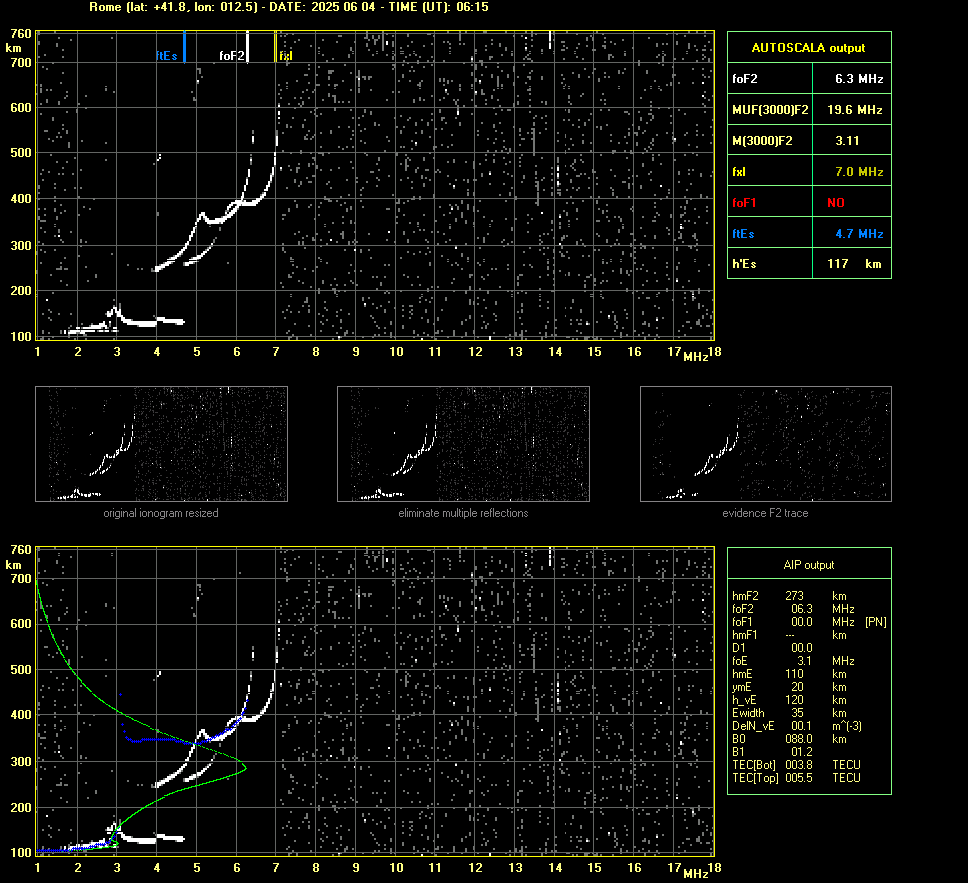Click the red foF1 row label
The height and width of the screenshot is (883, 968).
click(744, 203)
